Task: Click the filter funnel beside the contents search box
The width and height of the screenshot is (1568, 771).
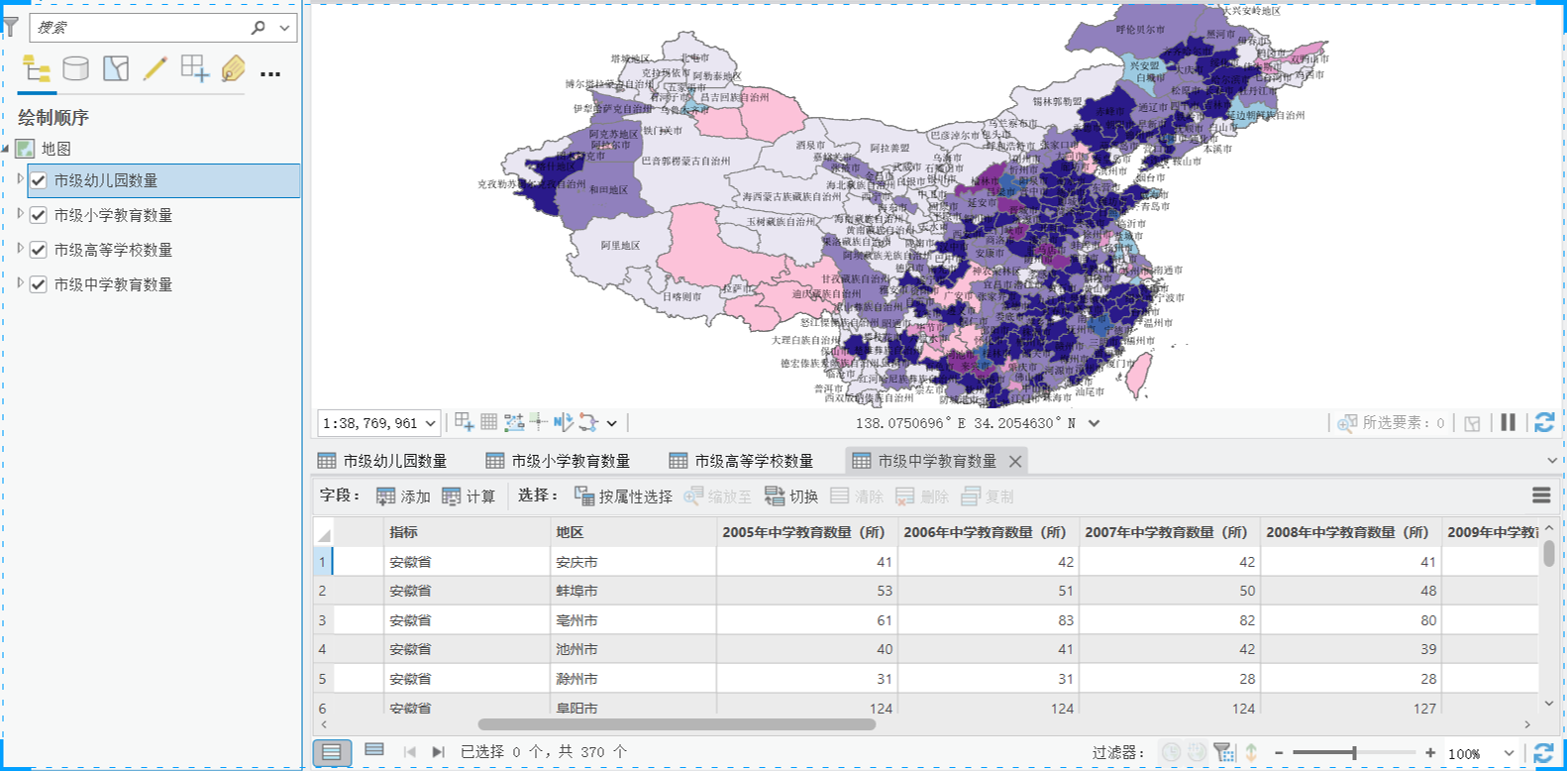Action: point(10,28)
